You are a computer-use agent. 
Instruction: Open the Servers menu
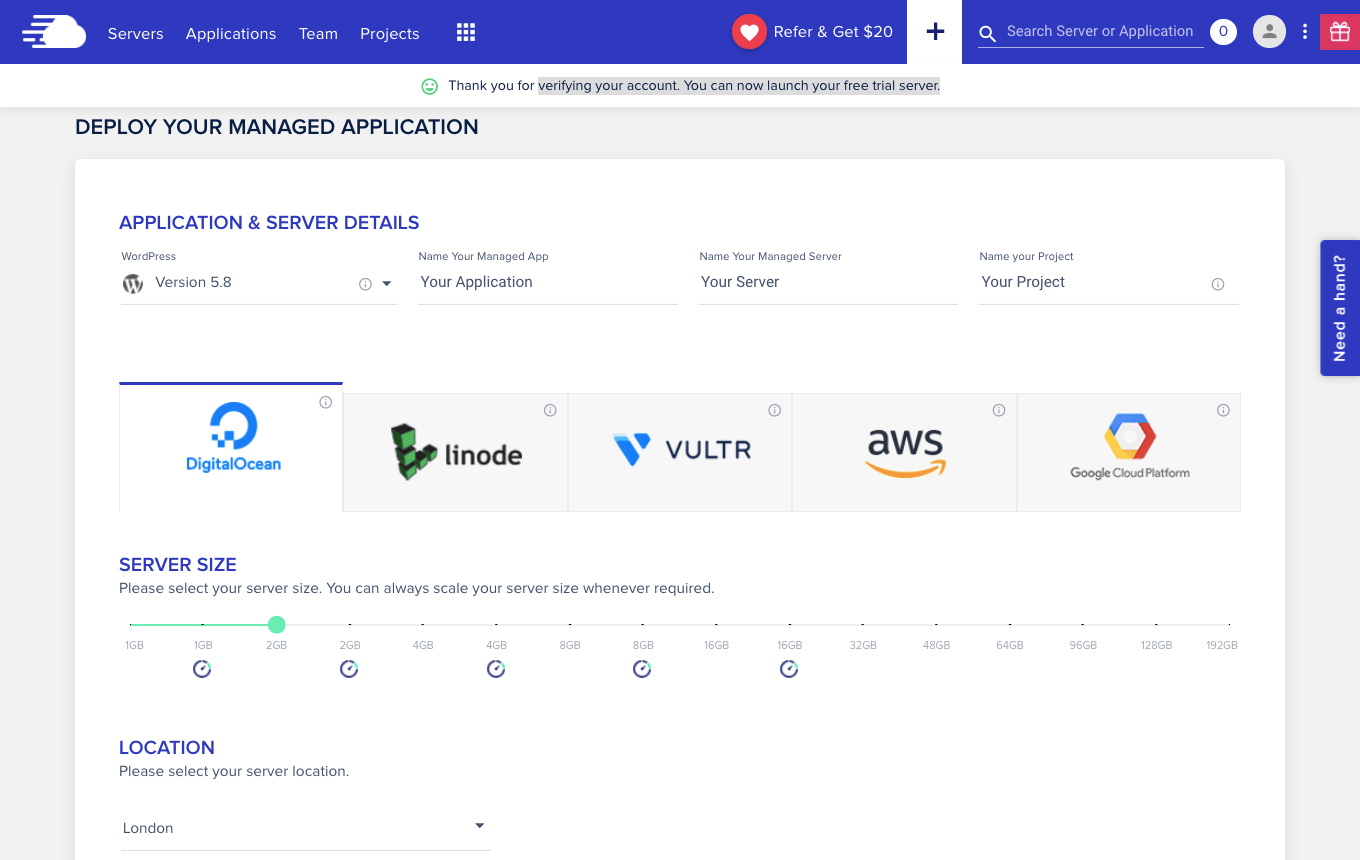click(x=136, y=33)
